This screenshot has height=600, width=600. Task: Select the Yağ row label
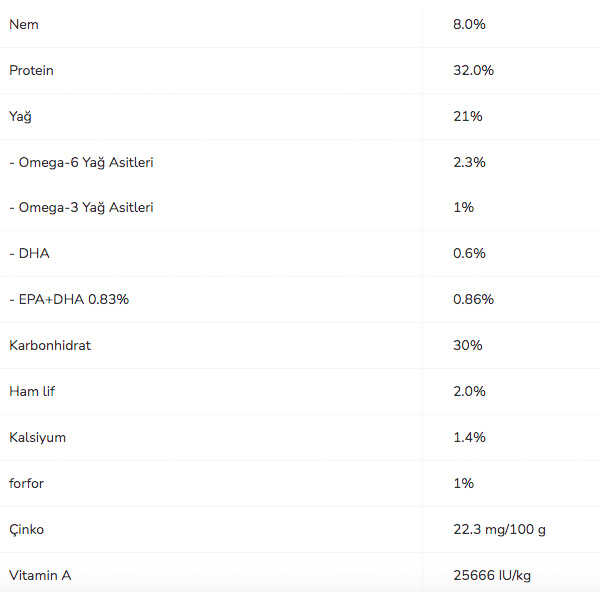pyautogui.click(x=20, y=116)
